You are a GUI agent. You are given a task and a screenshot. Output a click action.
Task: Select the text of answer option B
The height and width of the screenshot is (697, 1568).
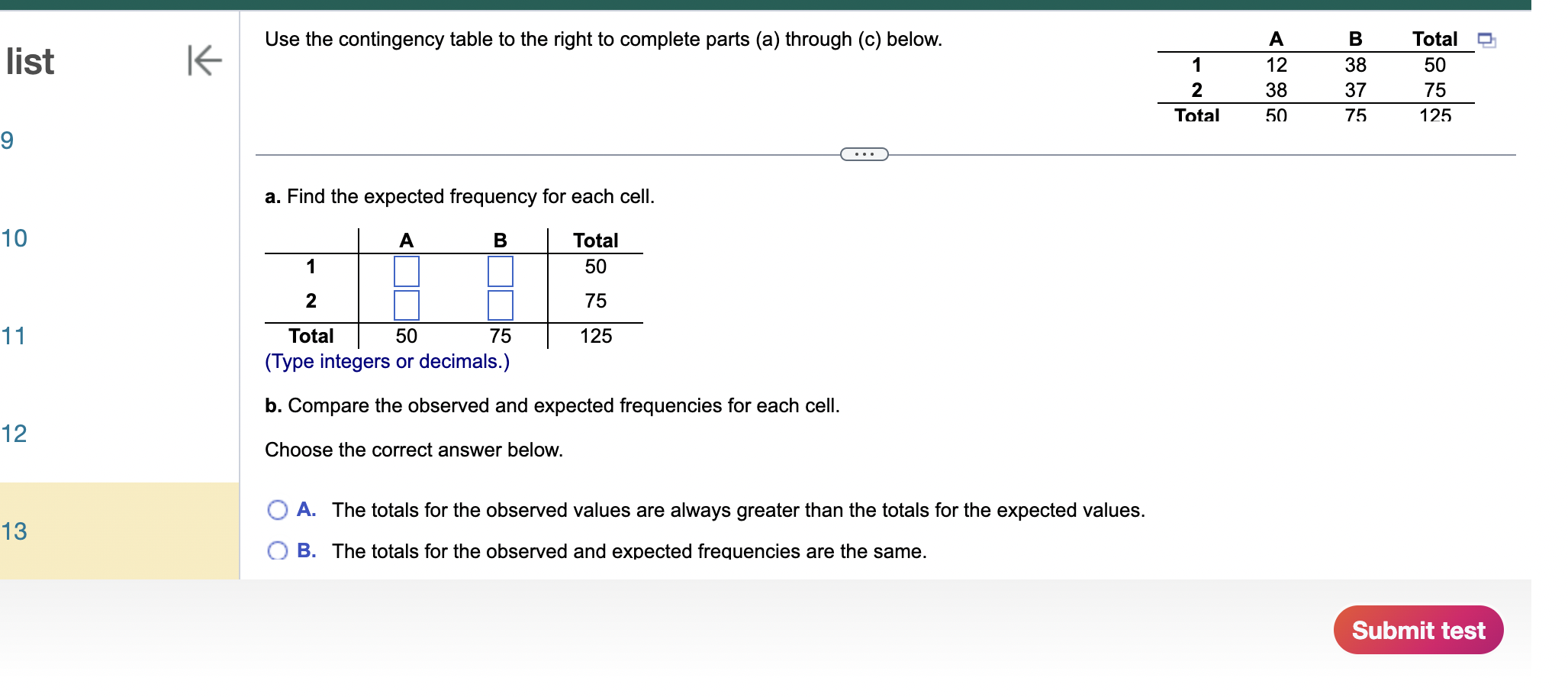tap(628, 550)
